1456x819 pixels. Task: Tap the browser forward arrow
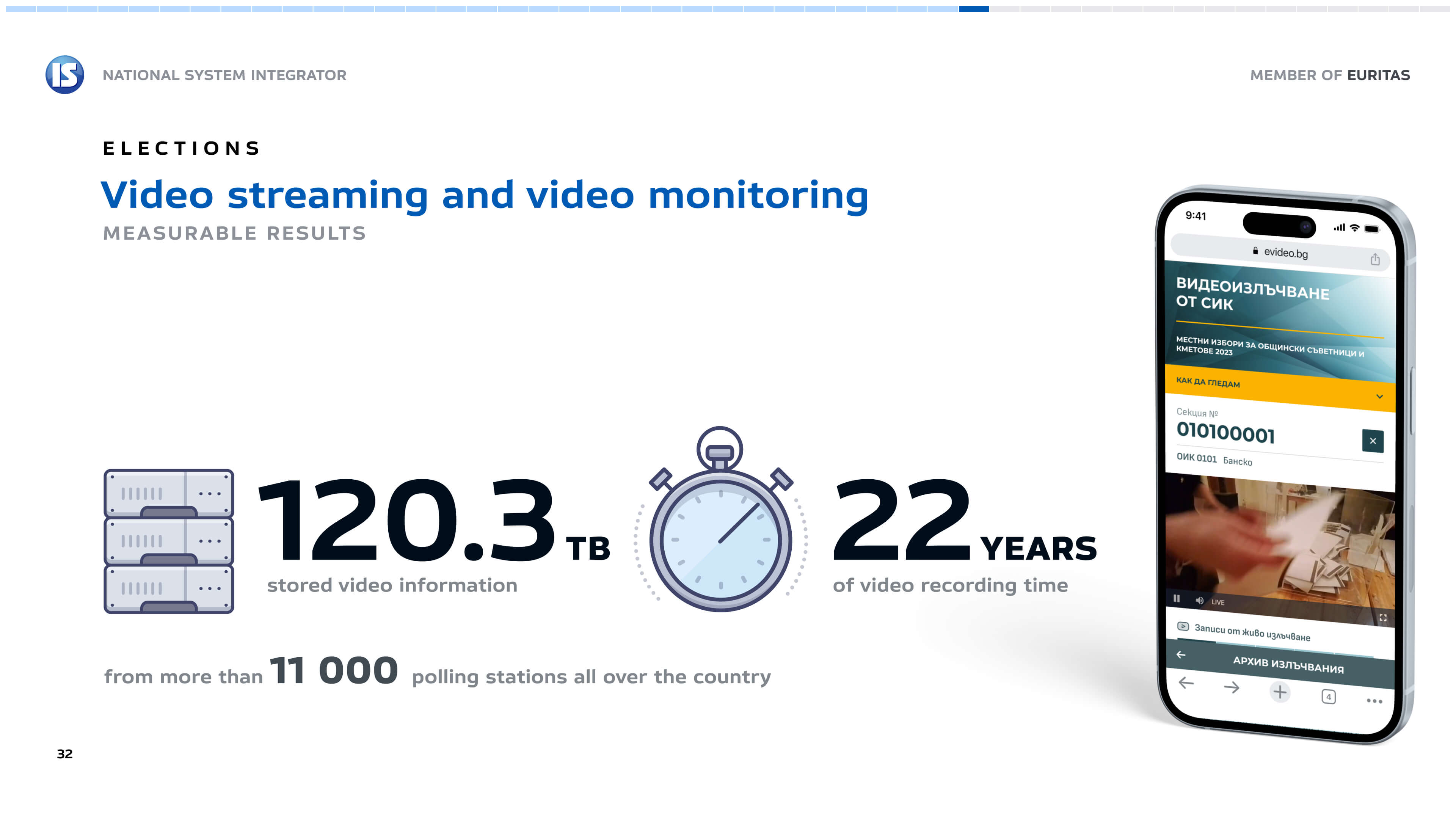tap(1232, 687)
